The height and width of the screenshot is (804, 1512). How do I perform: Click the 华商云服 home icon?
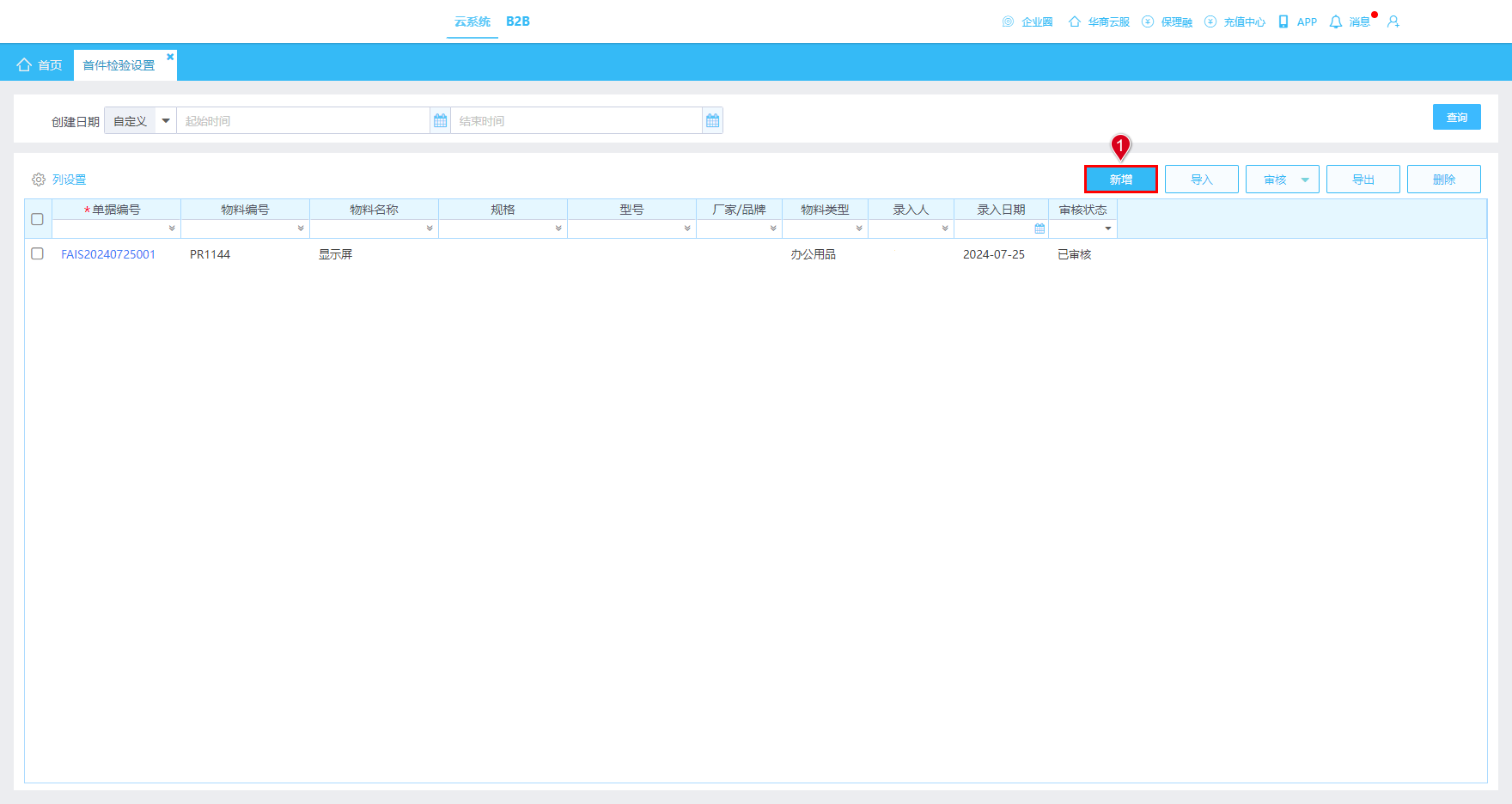(x=1075, y=21)
